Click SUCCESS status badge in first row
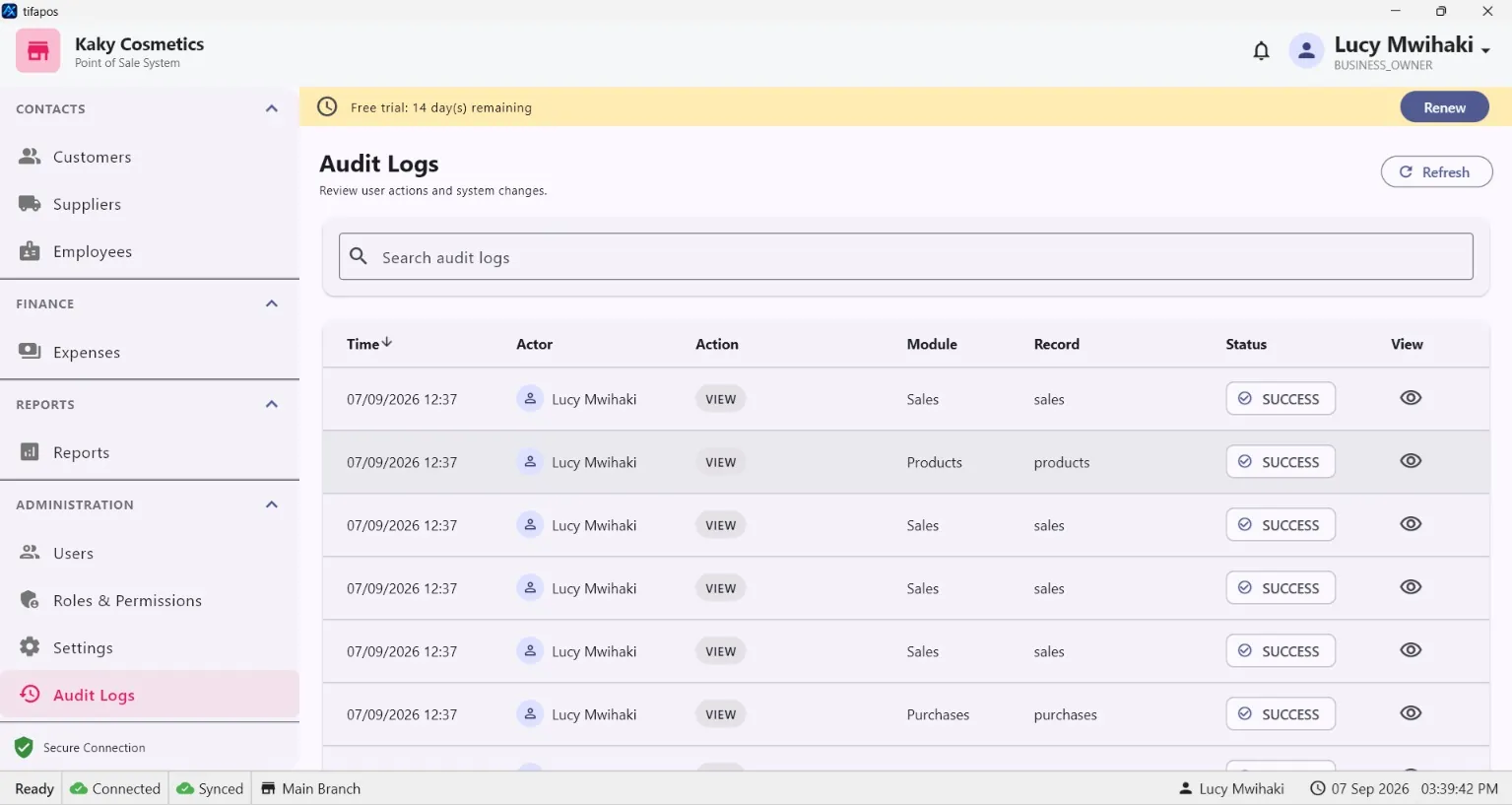The image size is (1512, 805). [1281, 399]
